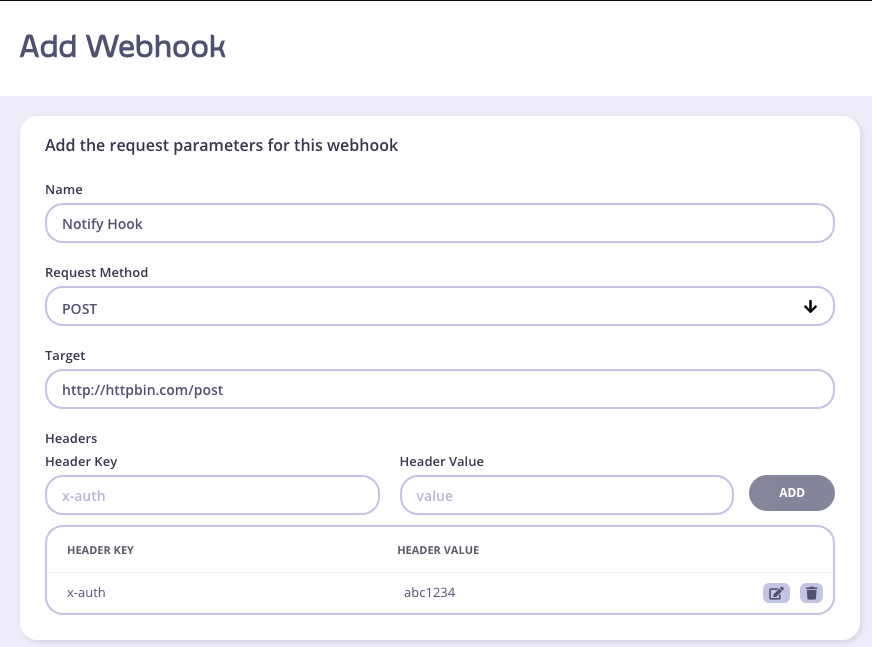
Task: Click the Target field label
Action: coord(65,355)
